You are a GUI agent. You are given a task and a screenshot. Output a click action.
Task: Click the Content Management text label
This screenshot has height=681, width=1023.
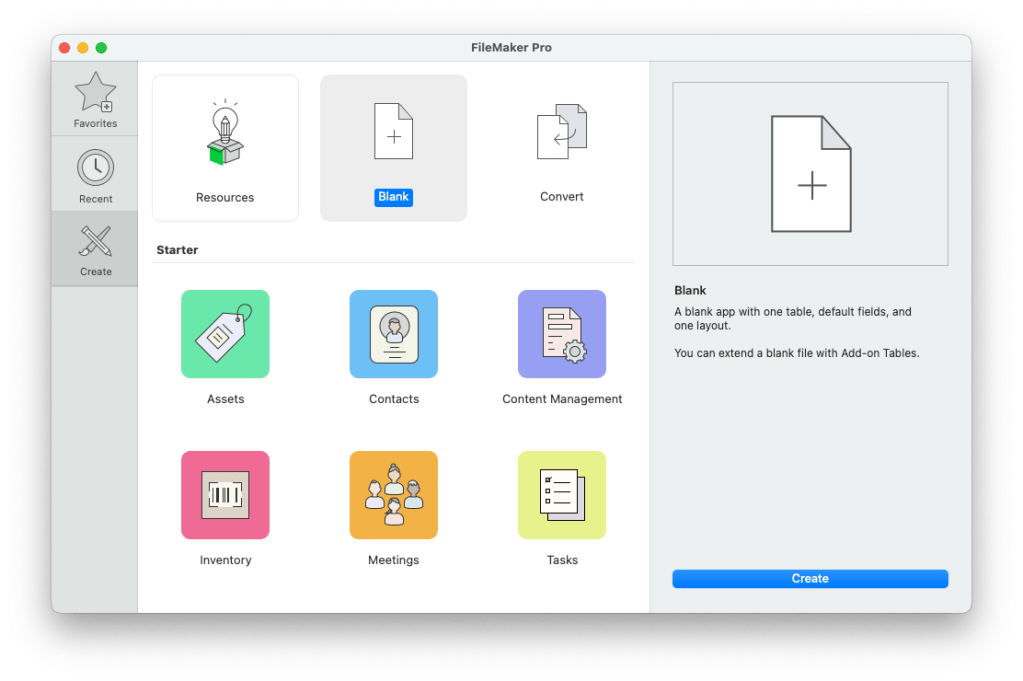(x=562, y=399)
